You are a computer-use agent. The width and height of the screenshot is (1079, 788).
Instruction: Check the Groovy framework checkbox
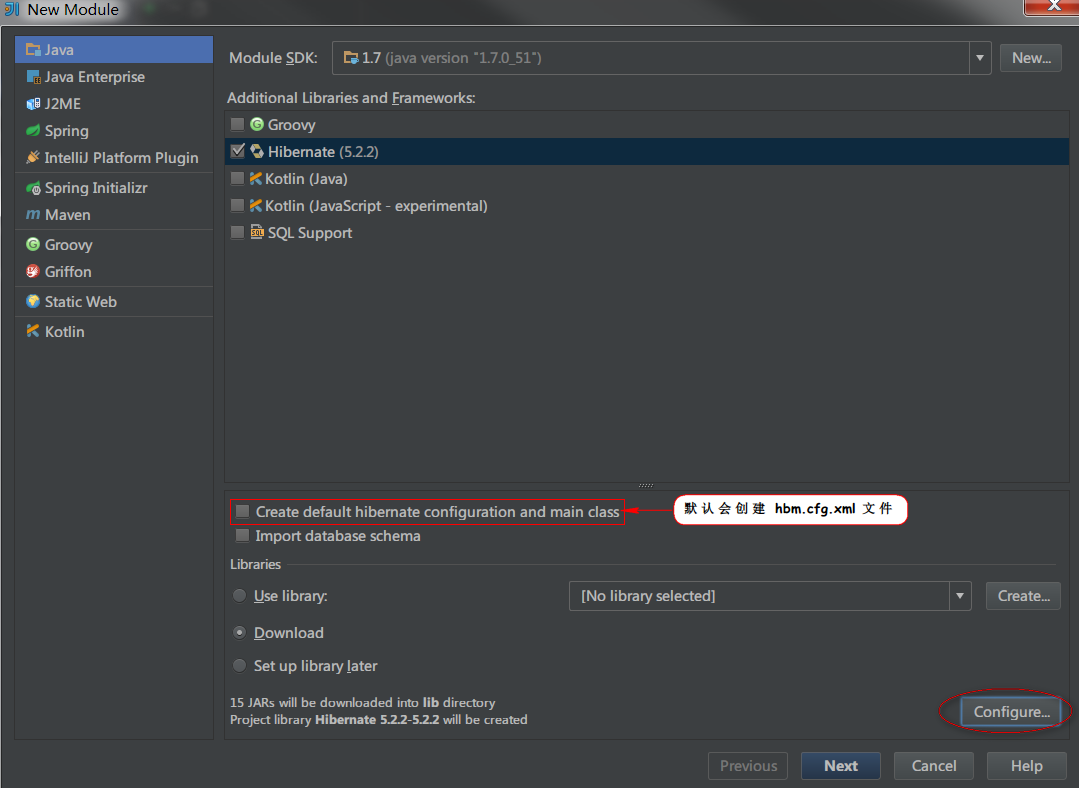[x=237, y=124]
